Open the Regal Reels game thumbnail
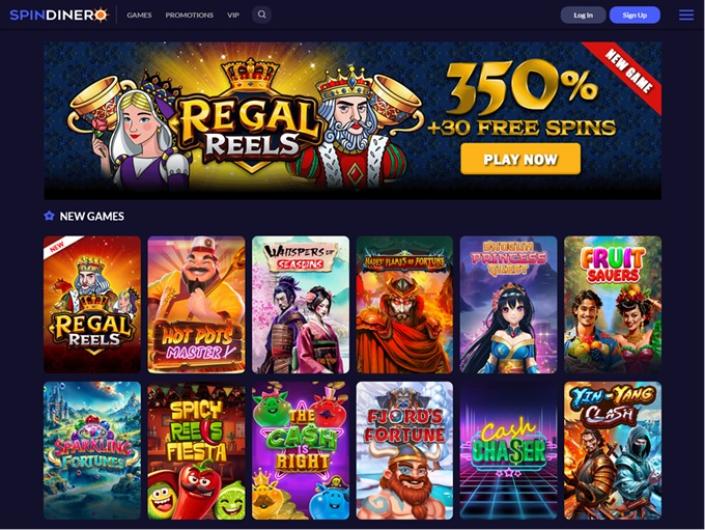 [x=92, y=305]
